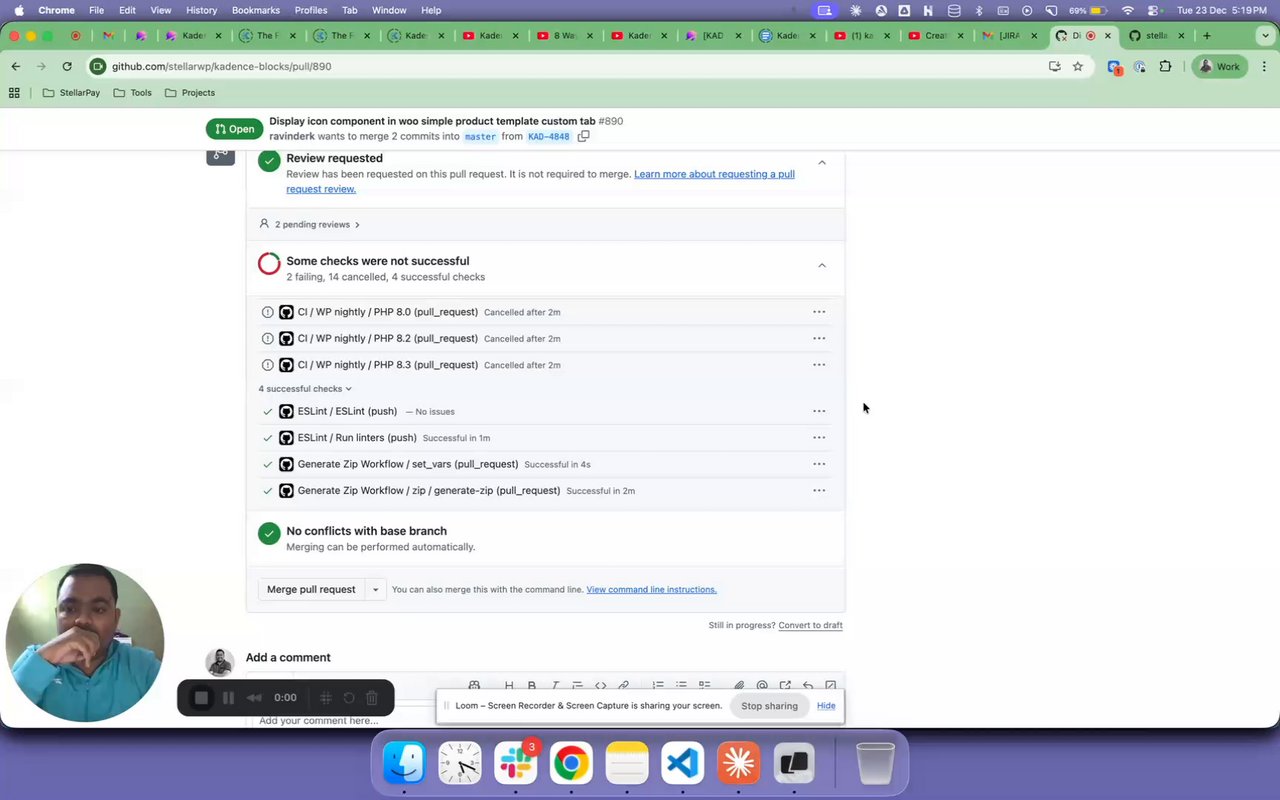Expand the 2 pending reviews section

point(309,225)
